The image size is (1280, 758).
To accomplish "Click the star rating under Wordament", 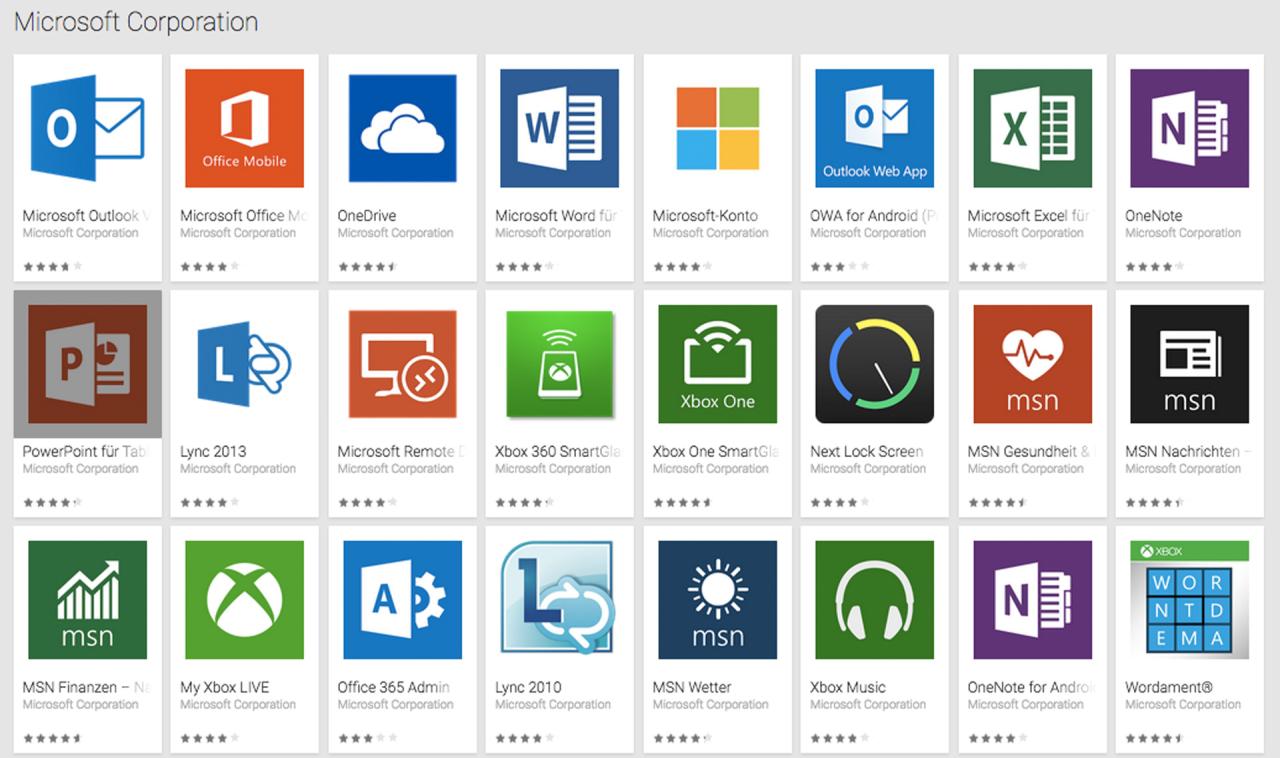I will click(1155, 739).
